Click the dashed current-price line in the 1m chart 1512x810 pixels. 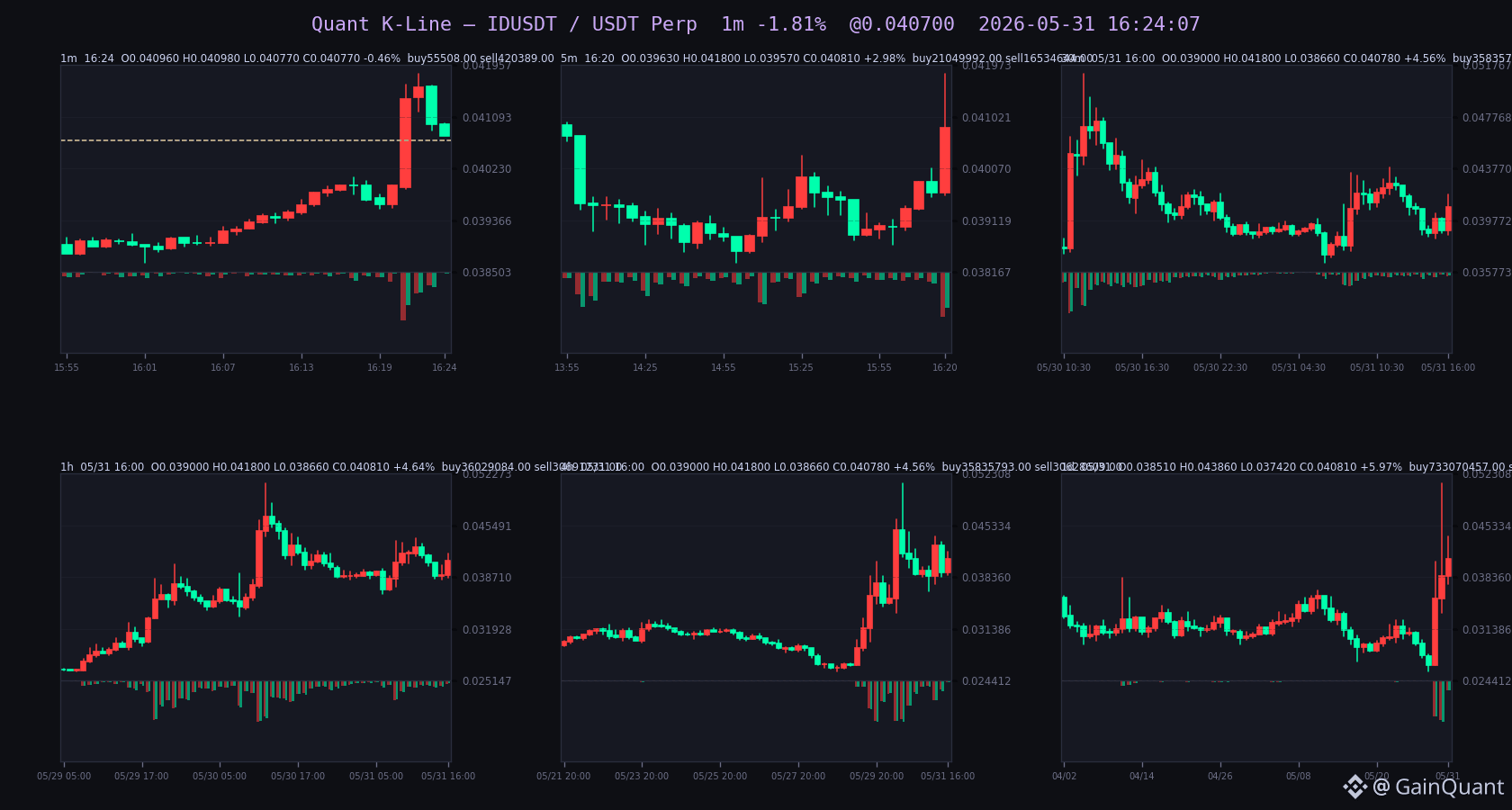click(x=256, y=140)
